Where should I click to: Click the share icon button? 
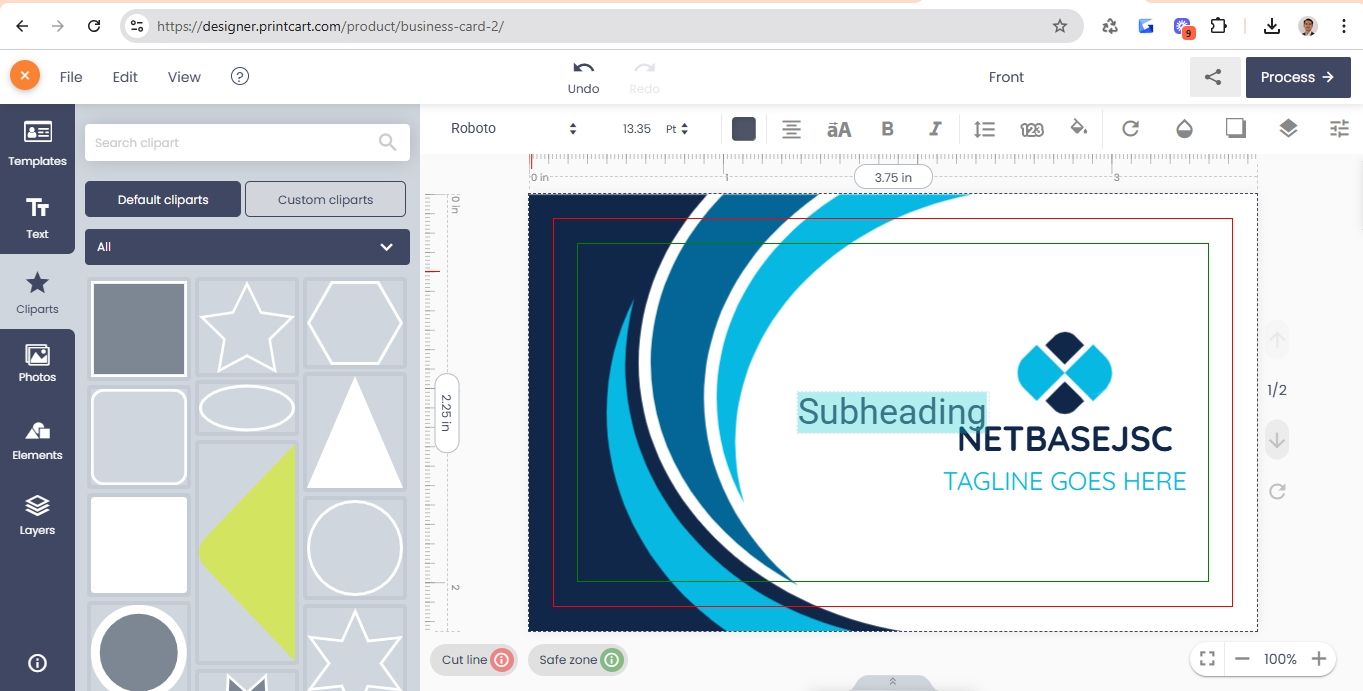coord(1214,77)
